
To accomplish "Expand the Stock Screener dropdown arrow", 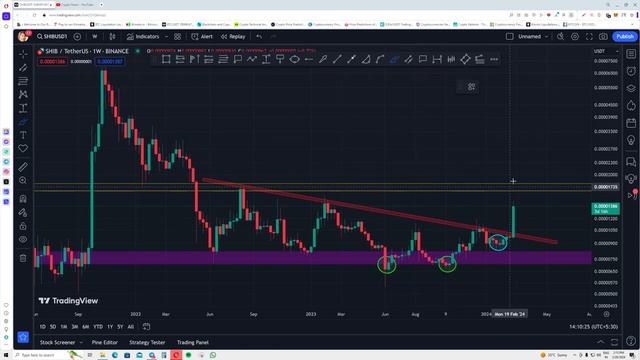I will (81, 342).
